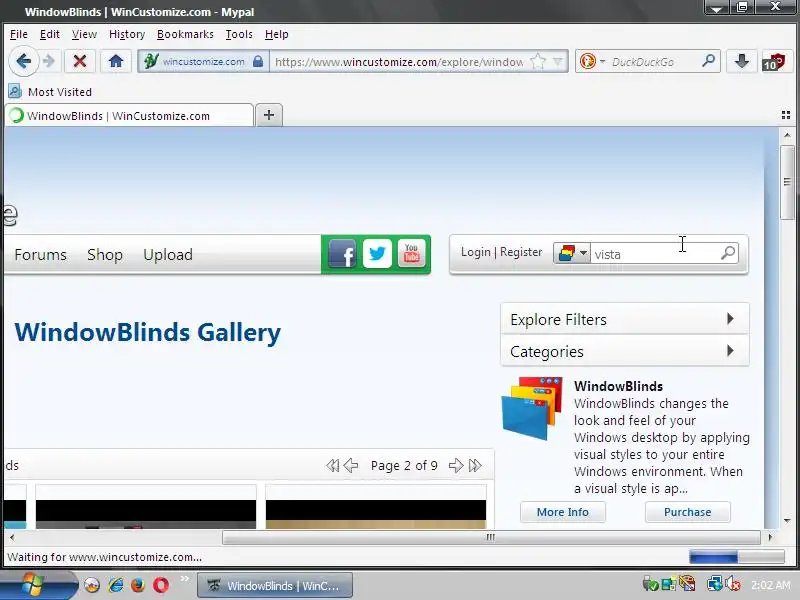
Task: Click the Register link
Action: 521,252
